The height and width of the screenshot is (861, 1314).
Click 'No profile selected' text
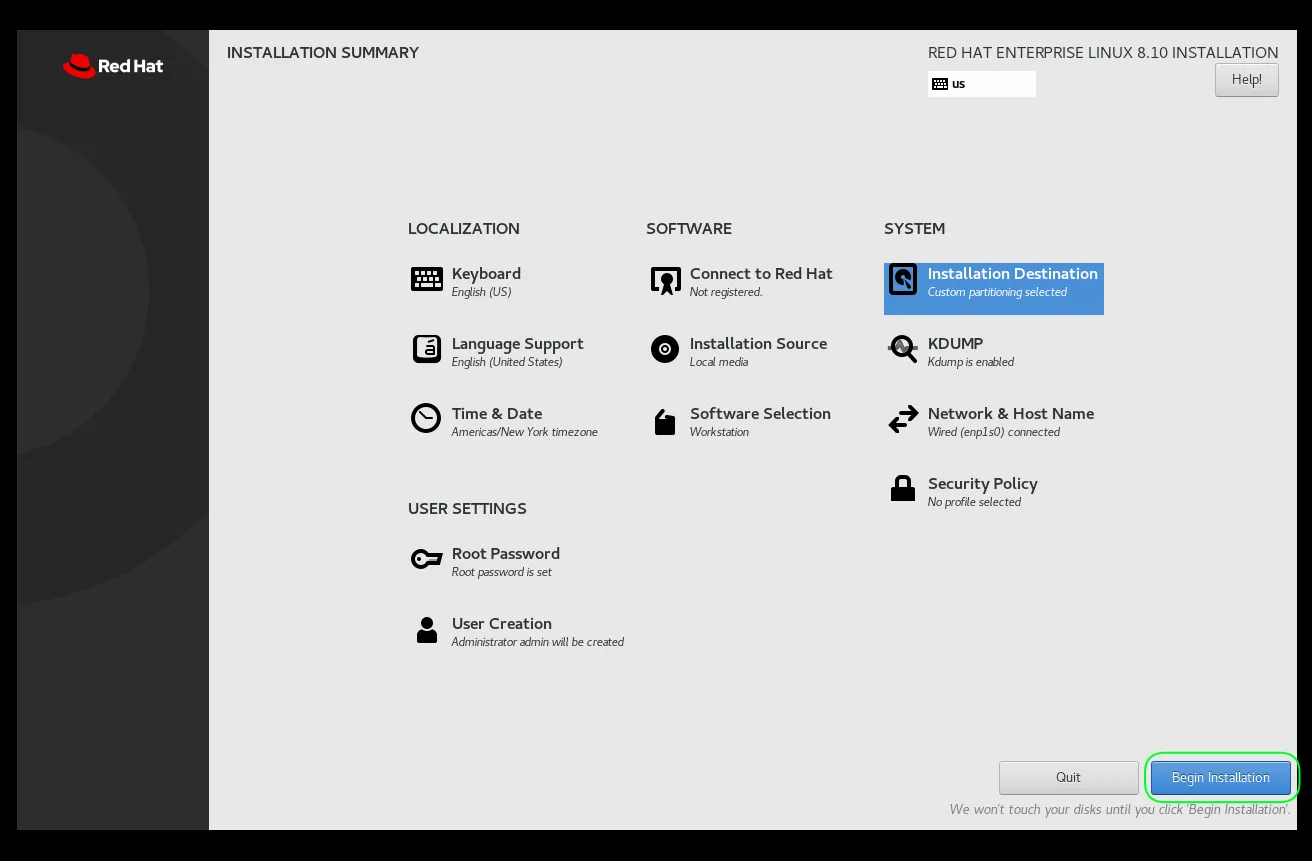974,502
